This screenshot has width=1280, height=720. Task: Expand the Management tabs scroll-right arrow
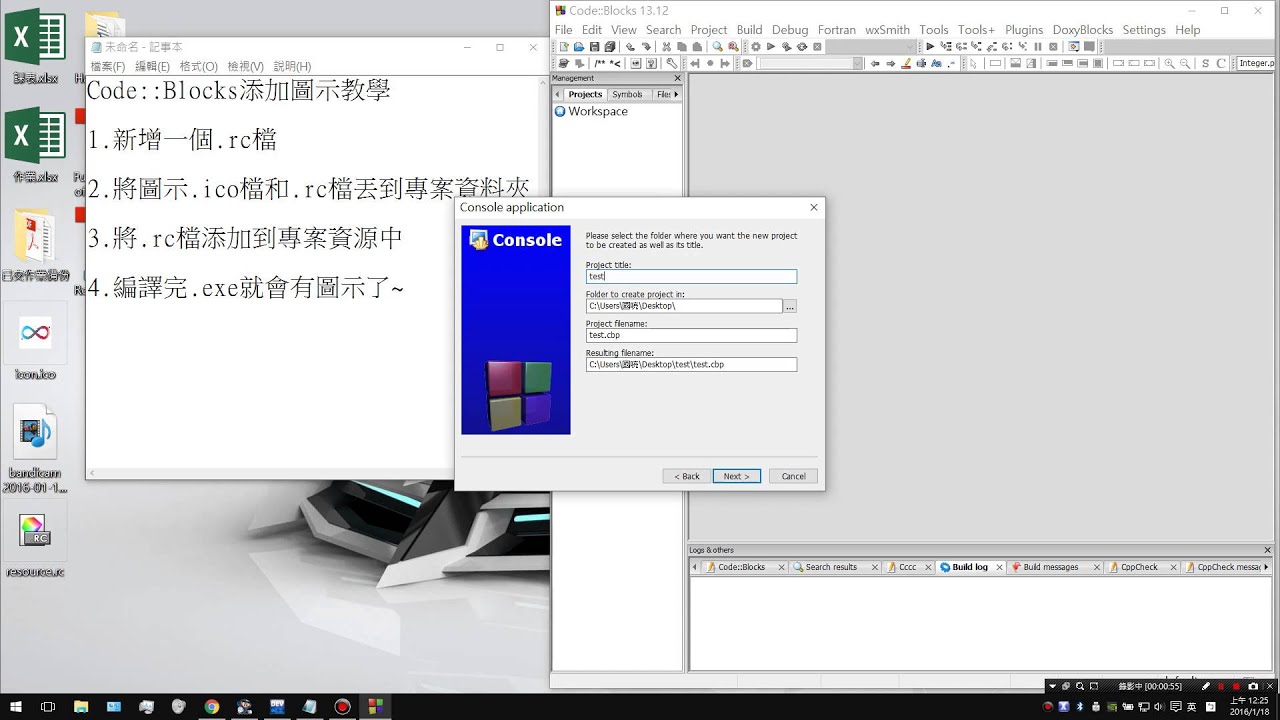(676, 94)
